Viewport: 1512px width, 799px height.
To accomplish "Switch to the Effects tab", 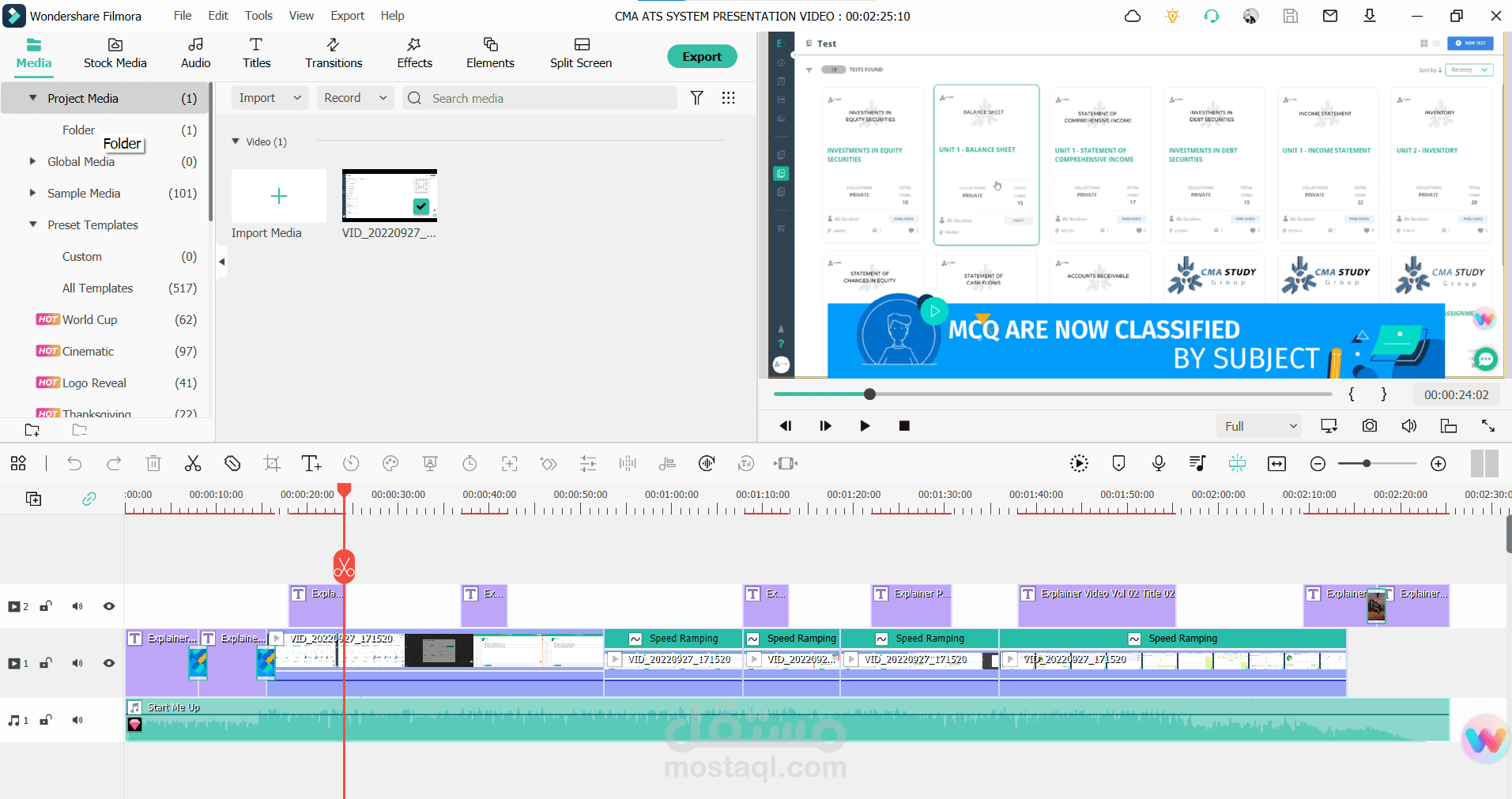I will 414,54.
